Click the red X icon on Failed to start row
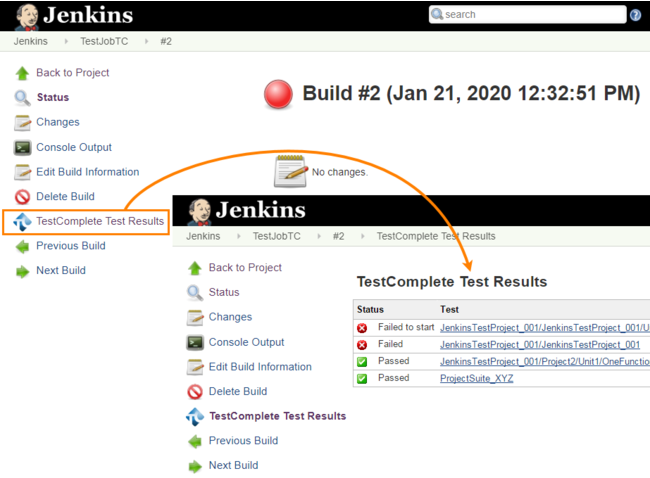The width and height of the screenshot is (650, 478). pyautogui.click(x=362, y=328)
